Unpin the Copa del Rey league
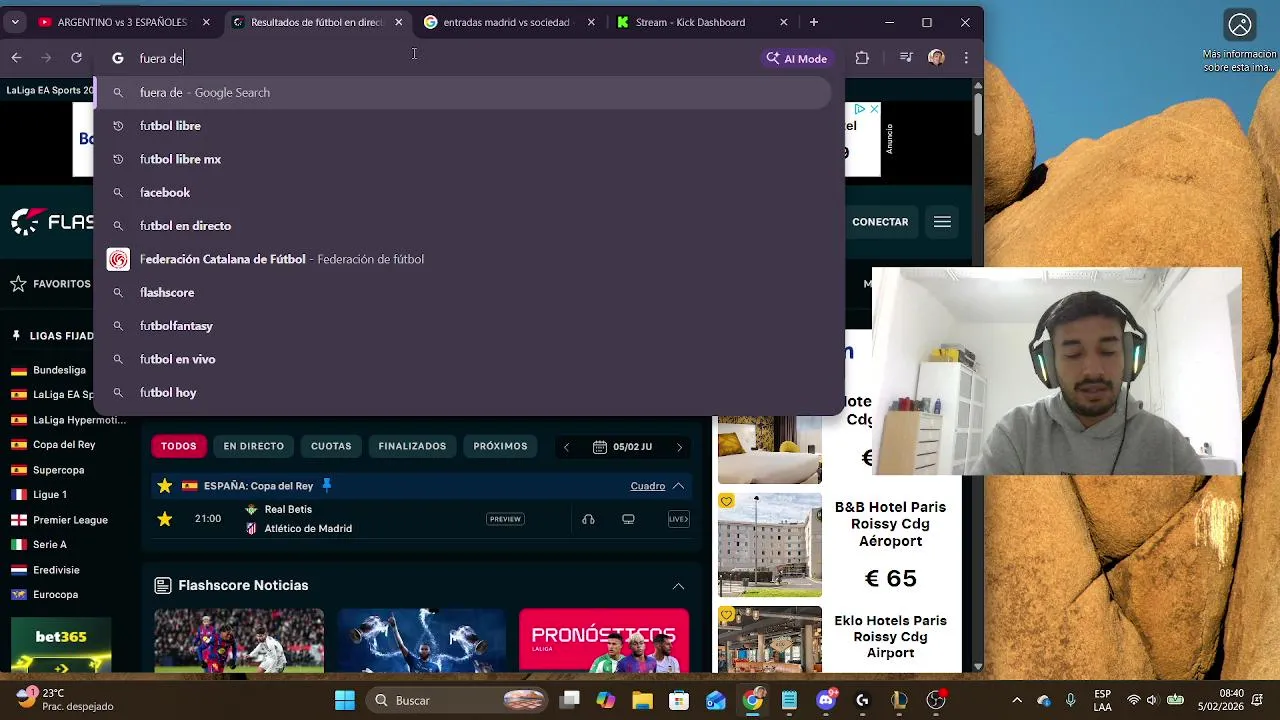 point(326,486)
